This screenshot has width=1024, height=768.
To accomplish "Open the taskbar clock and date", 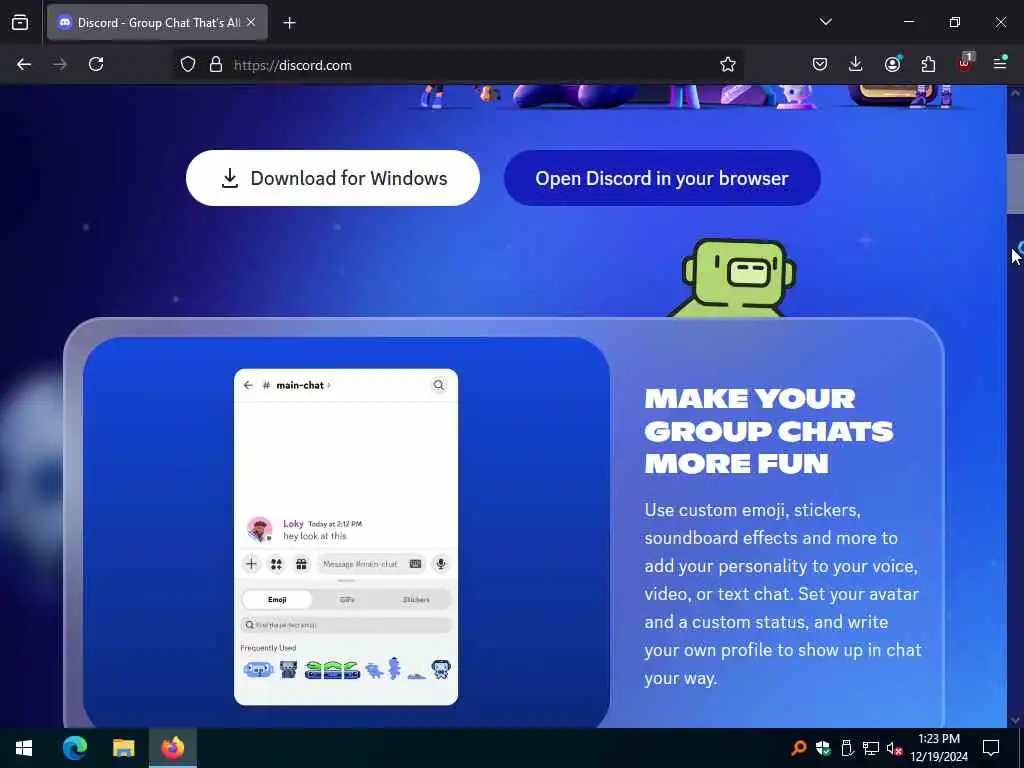I will coord(939,748).
